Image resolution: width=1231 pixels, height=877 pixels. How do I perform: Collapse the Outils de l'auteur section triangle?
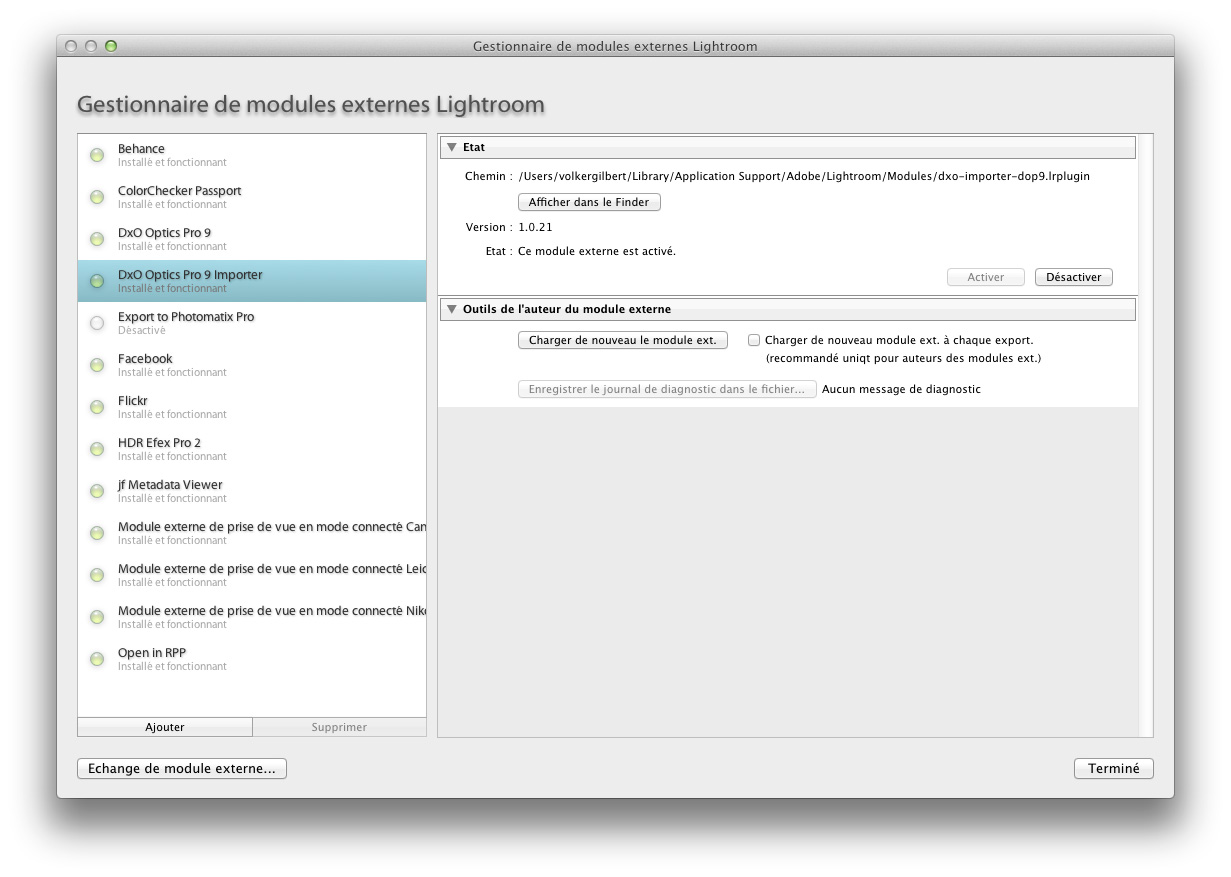[452, 309]
